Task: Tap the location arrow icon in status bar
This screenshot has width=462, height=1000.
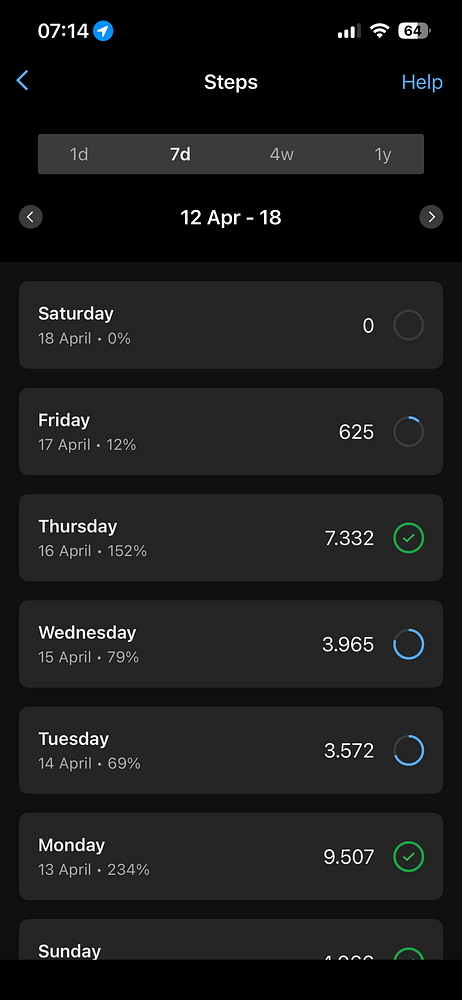Action: click(103, 31)
